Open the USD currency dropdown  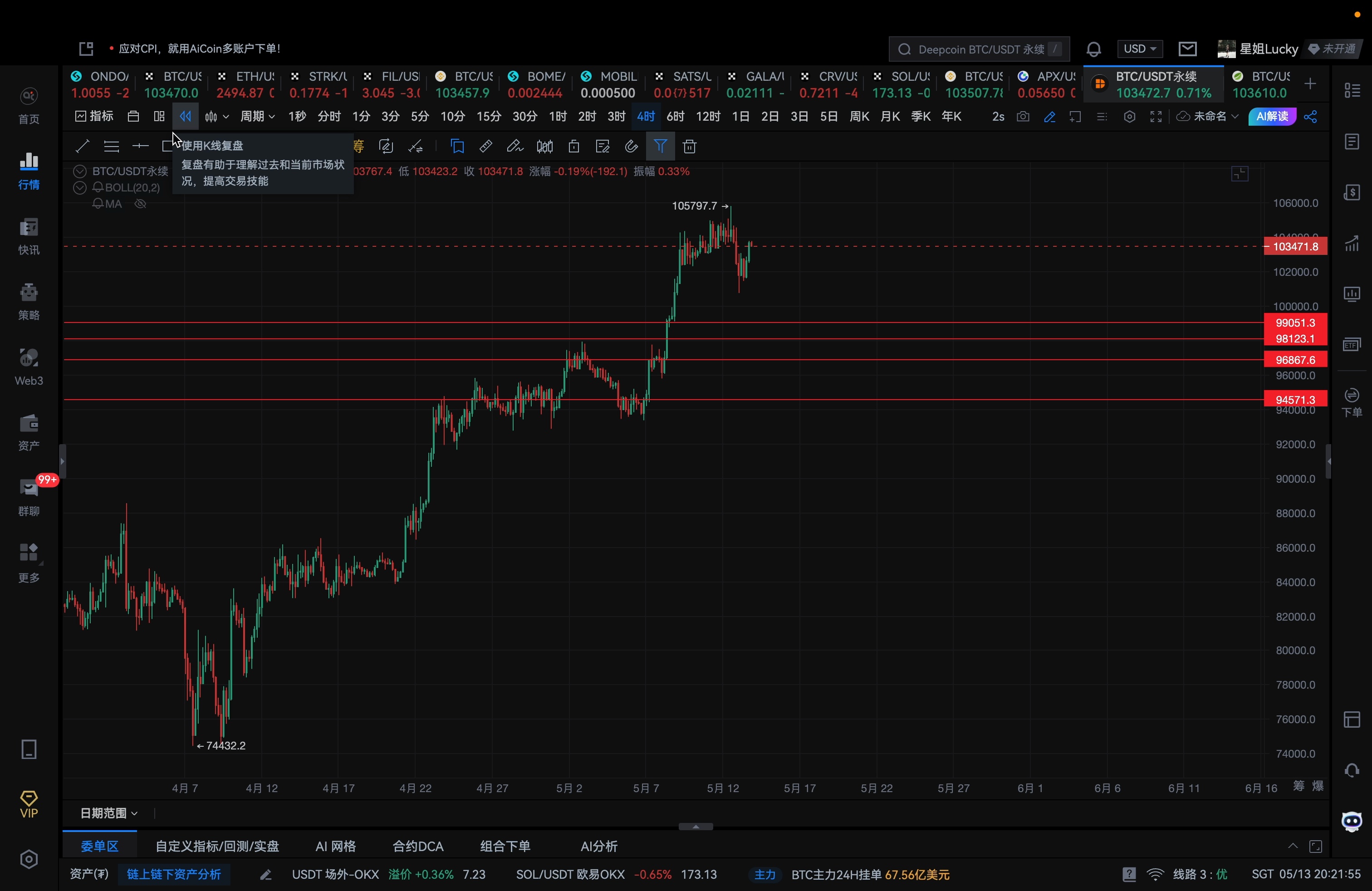point(1140,49)
